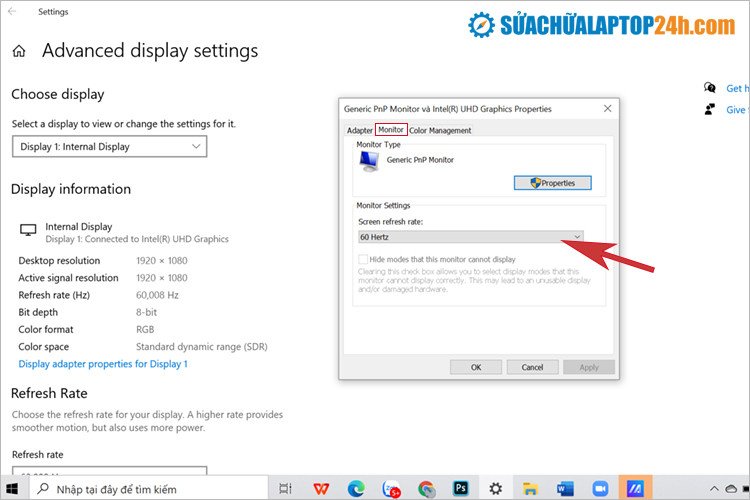Click the highlighted orange taskbar app icon
Screen dimensions: 750x500
pyautogui.click(x=635, y=488)
